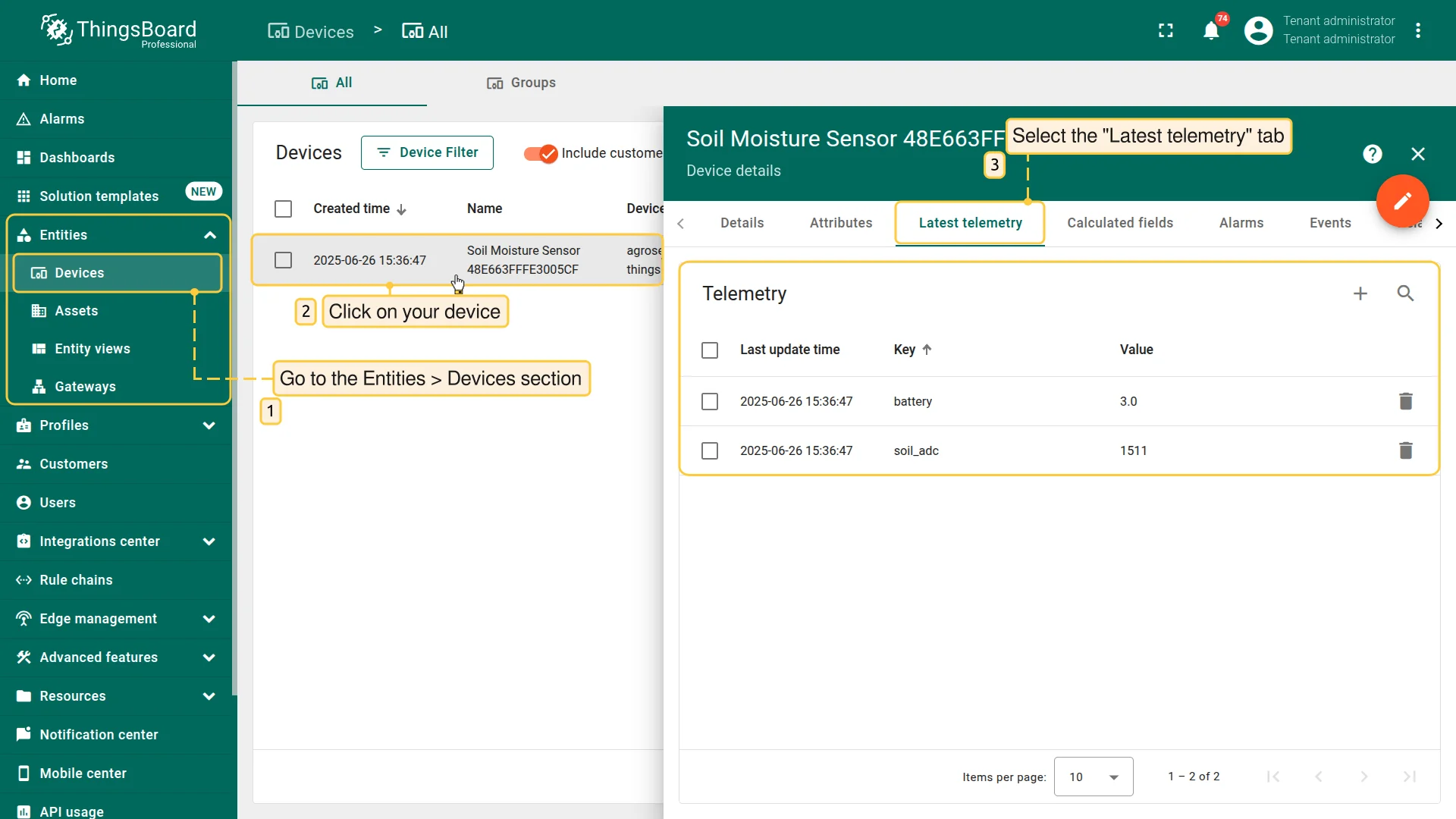Click Devices in the breadcrumb
Screen dimensions: 1456x819
[311, 32]
